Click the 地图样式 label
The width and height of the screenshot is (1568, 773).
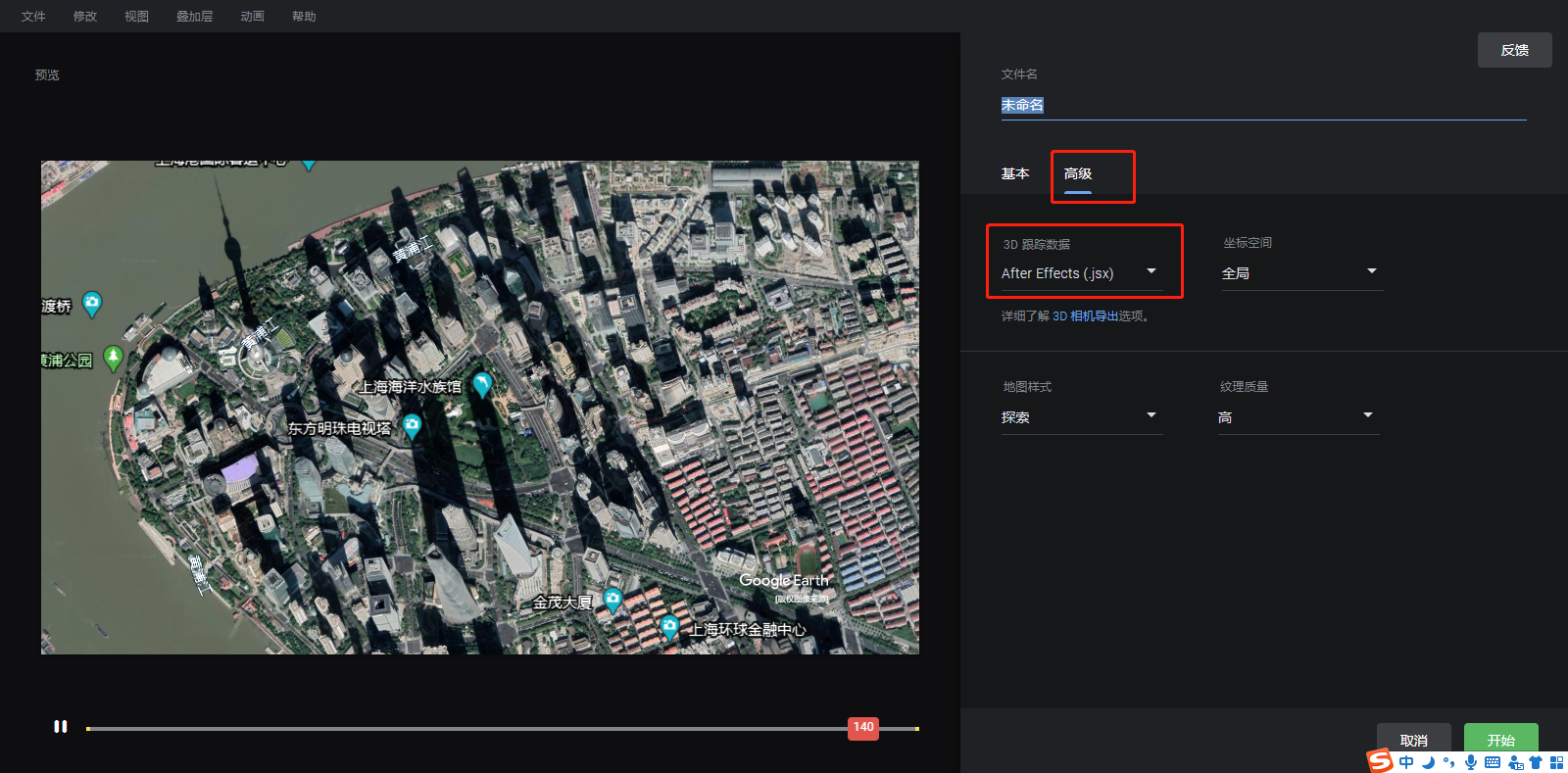click(x=1027, y=387)
